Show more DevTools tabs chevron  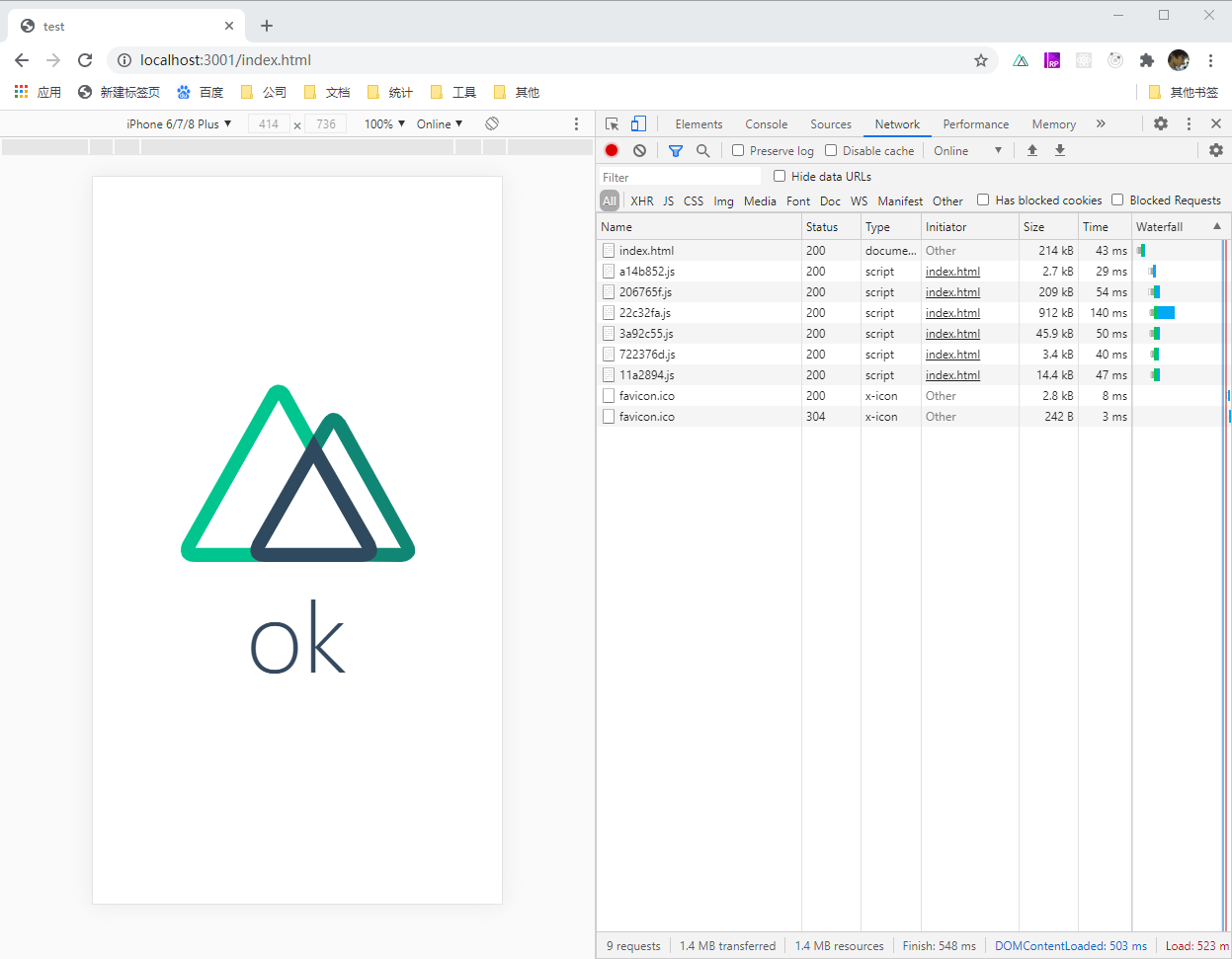[1101, 123]
